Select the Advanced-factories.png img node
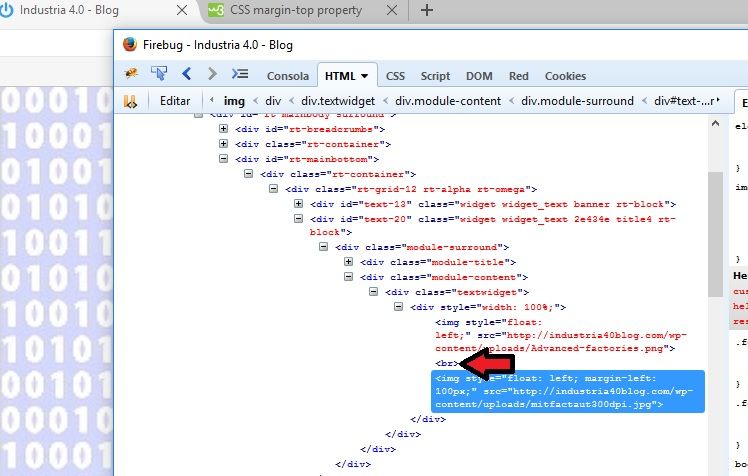748x476 pixels. pos(561,335)
